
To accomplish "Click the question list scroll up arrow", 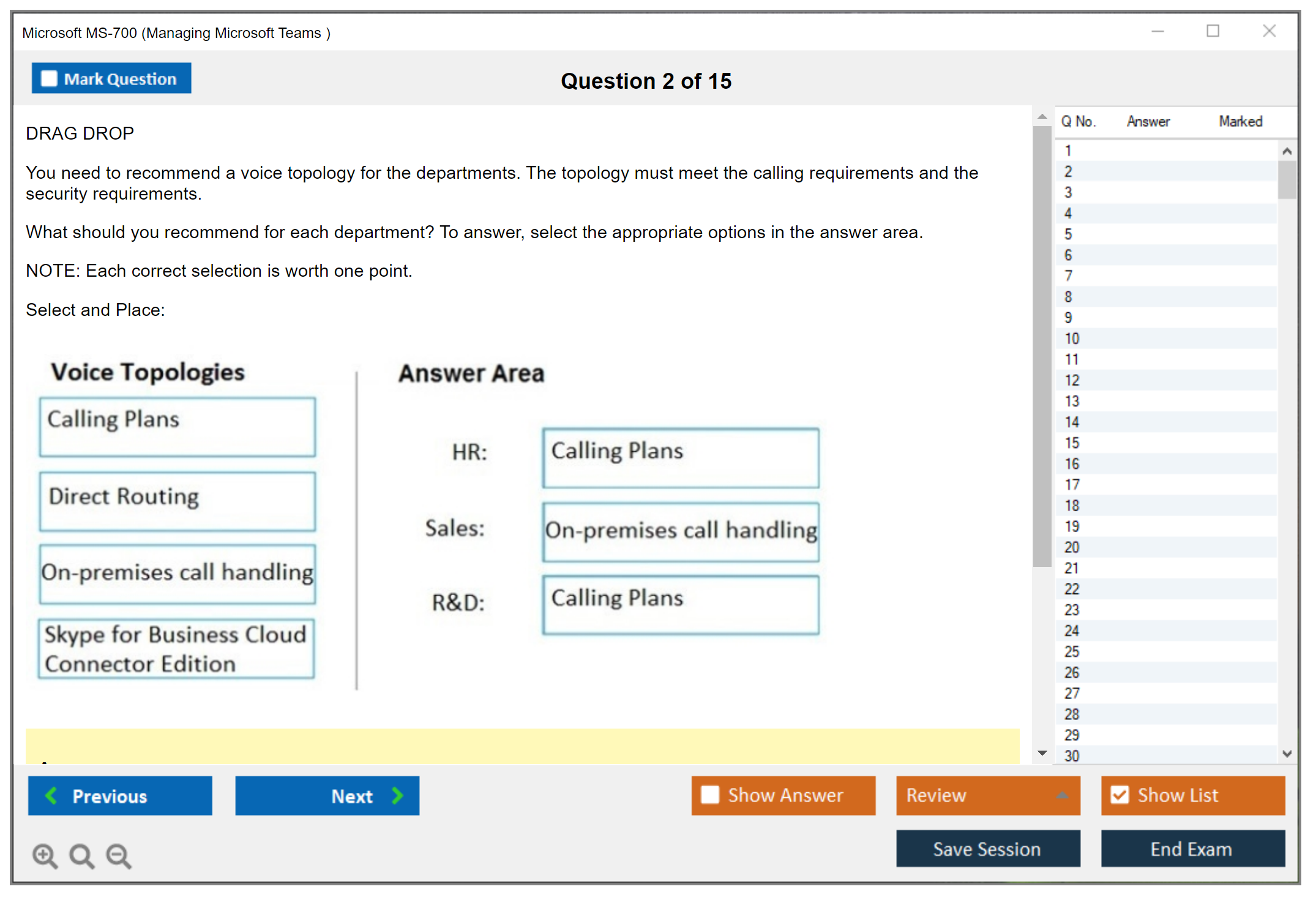I will [x=1287, y=151].
